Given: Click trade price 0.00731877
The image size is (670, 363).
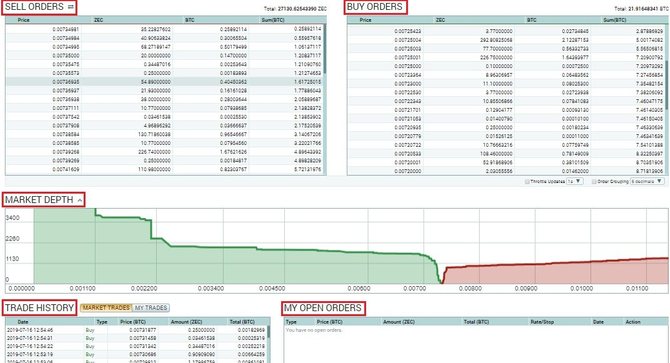Looking at the screenshot, I should [143, 330].
